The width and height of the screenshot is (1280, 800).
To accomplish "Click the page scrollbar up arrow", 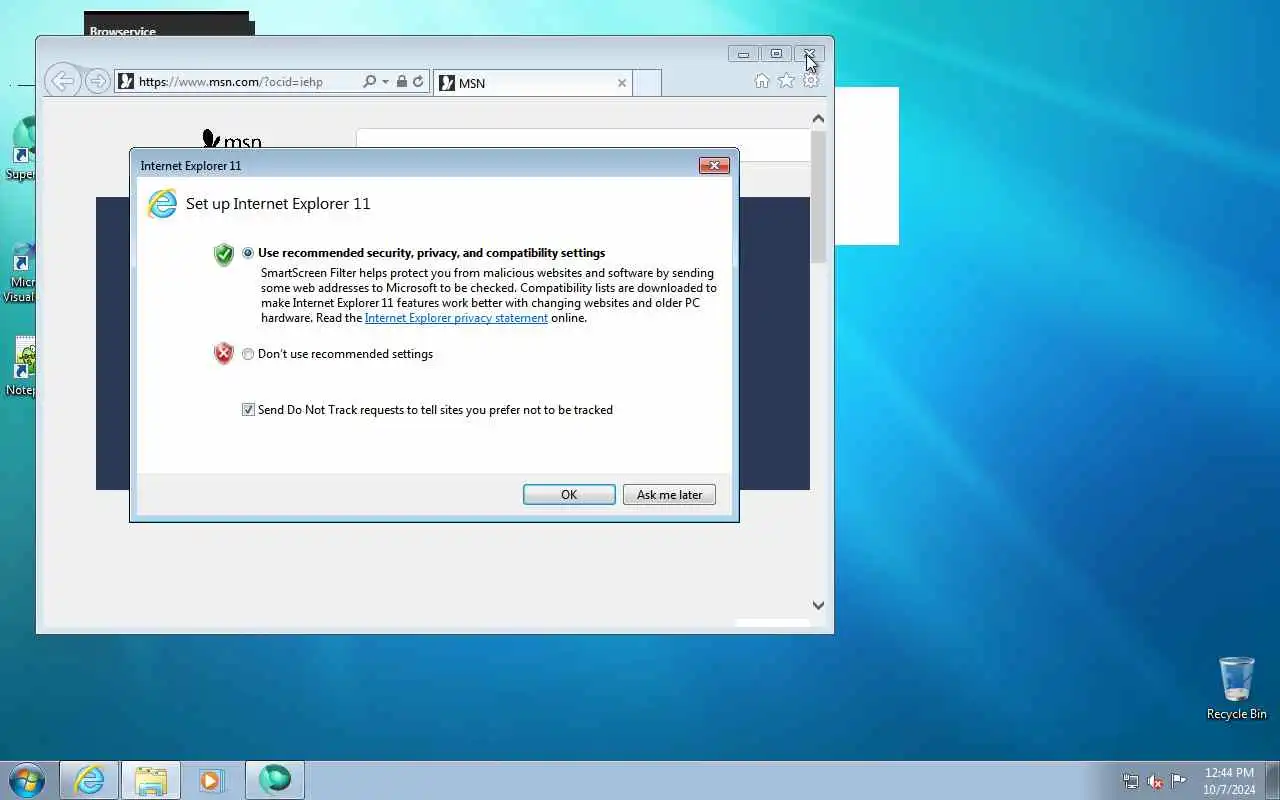I will coord(818,118).
